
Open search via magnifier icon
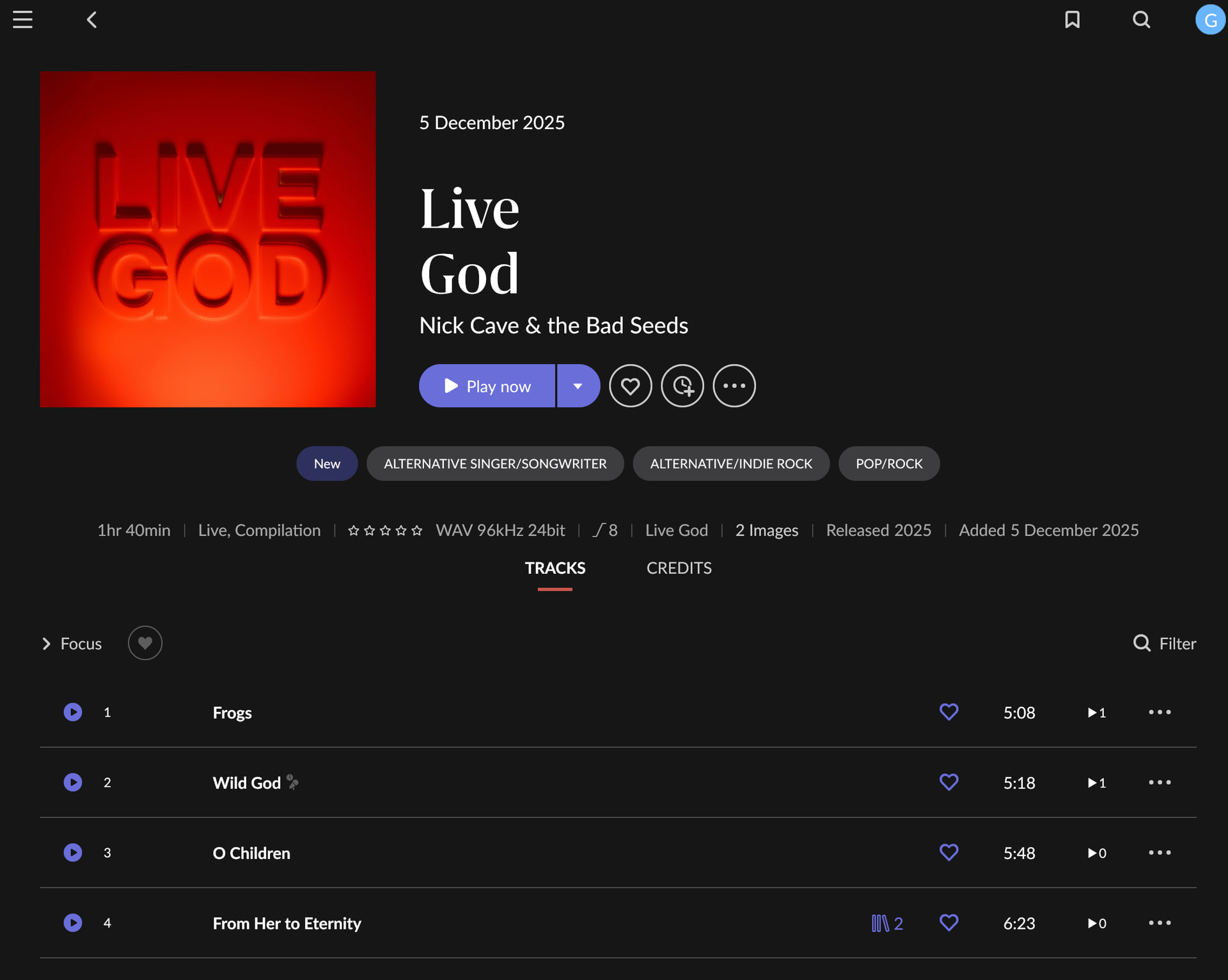point(1141,20)
